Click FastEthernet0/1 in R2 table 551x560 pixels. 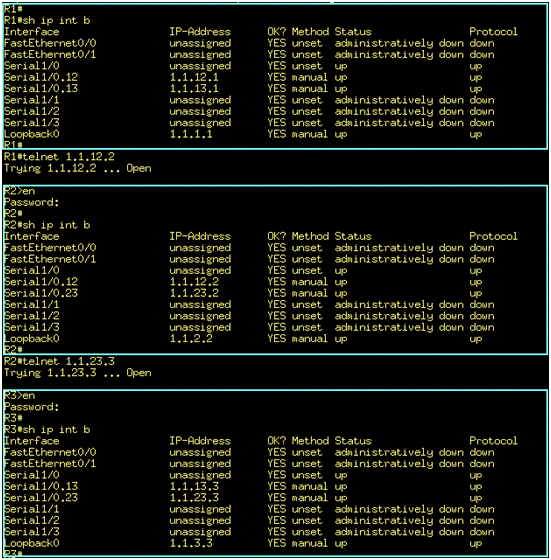pos(50,259)
